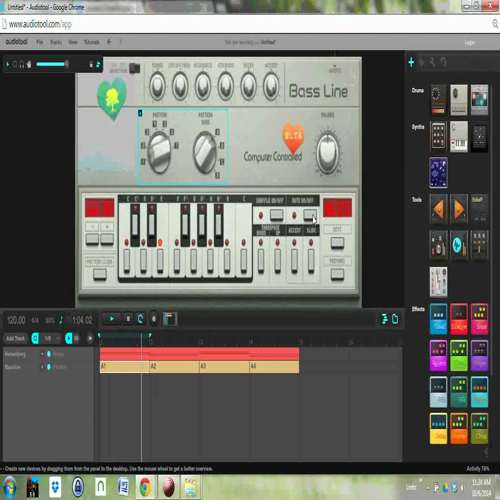Toggle the Bassline track mute switch

pyautogui.click(x=49, y=367)
